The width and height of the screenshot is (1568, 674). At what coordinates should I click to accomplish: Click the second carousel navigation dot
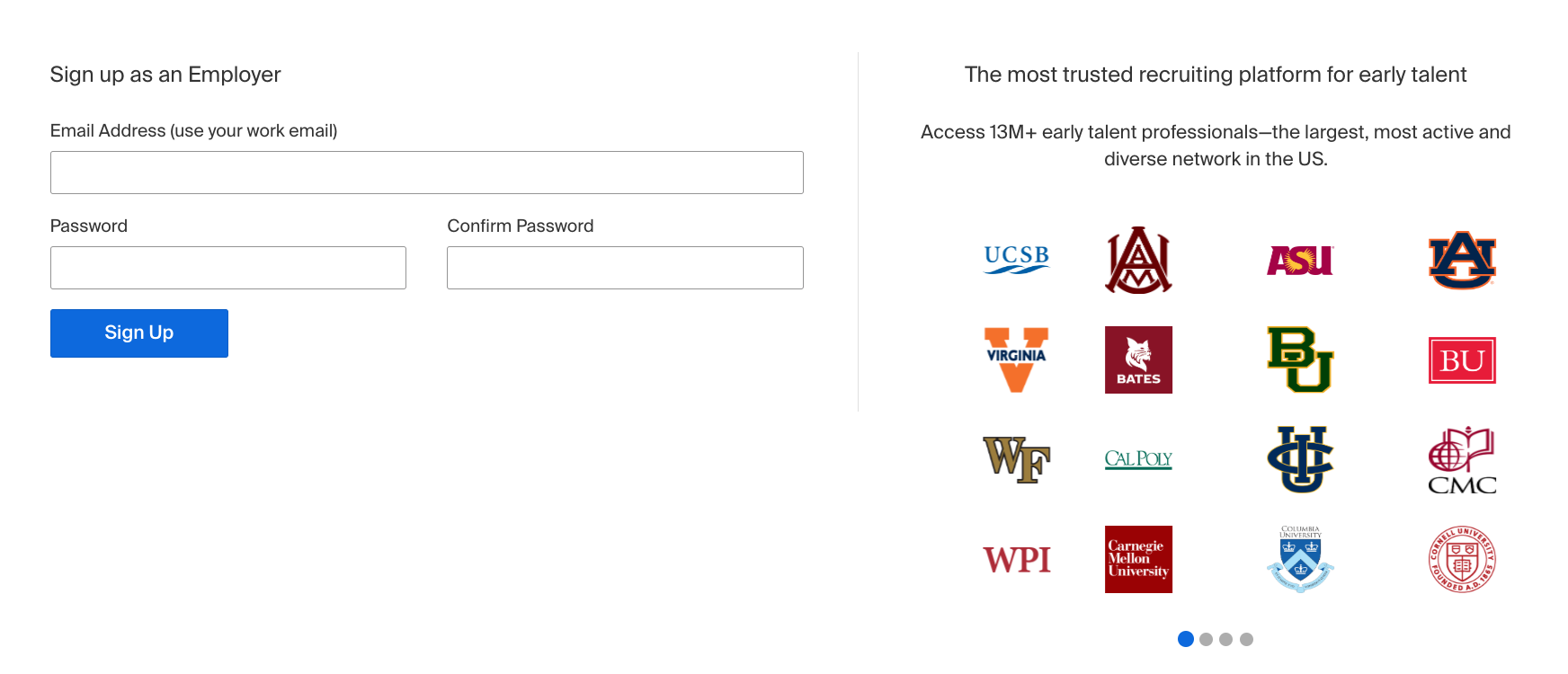pyautogui.click(x=1207, y=639)
